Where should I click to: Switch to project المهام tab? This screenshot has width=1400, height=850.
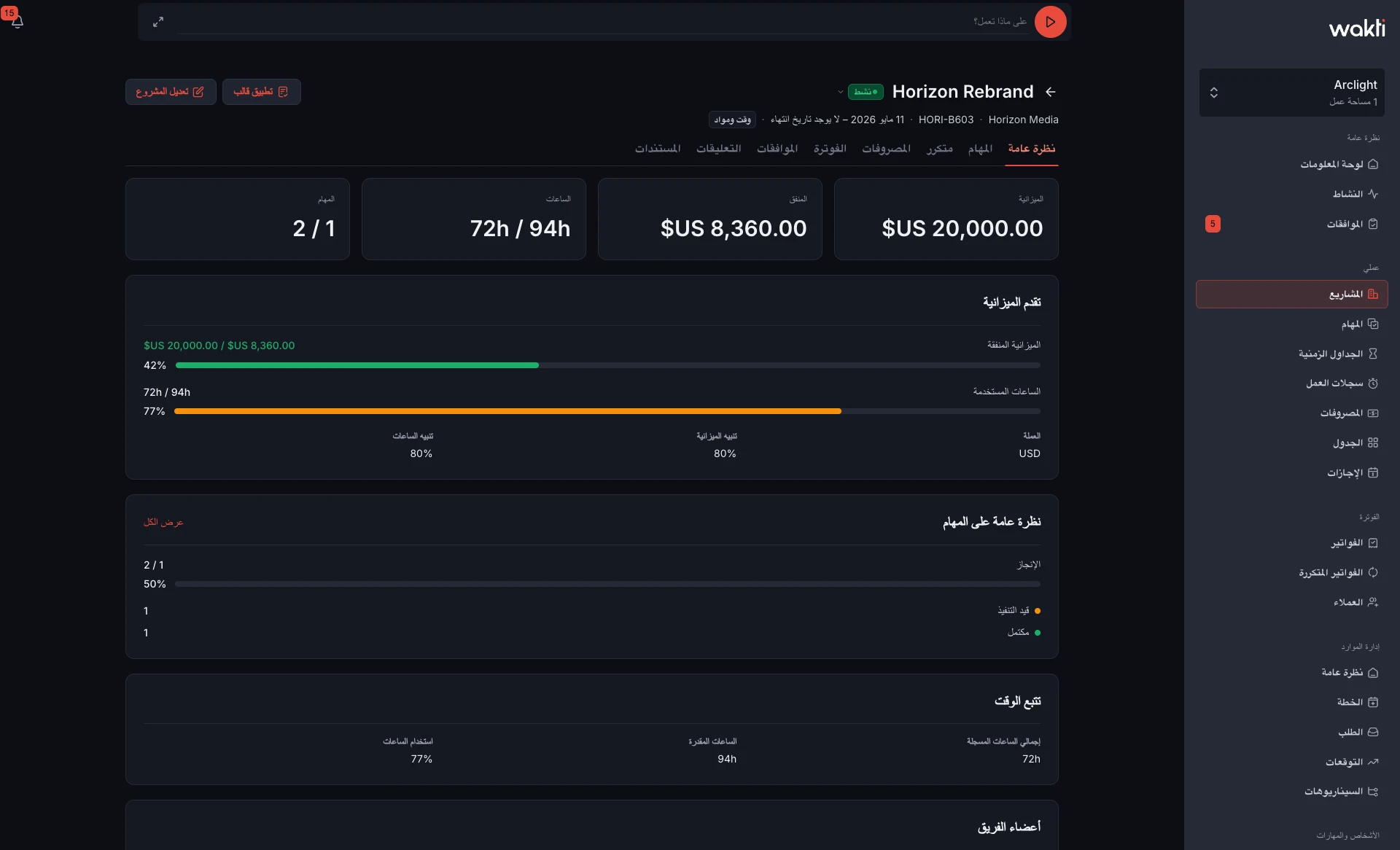(980, 149)
